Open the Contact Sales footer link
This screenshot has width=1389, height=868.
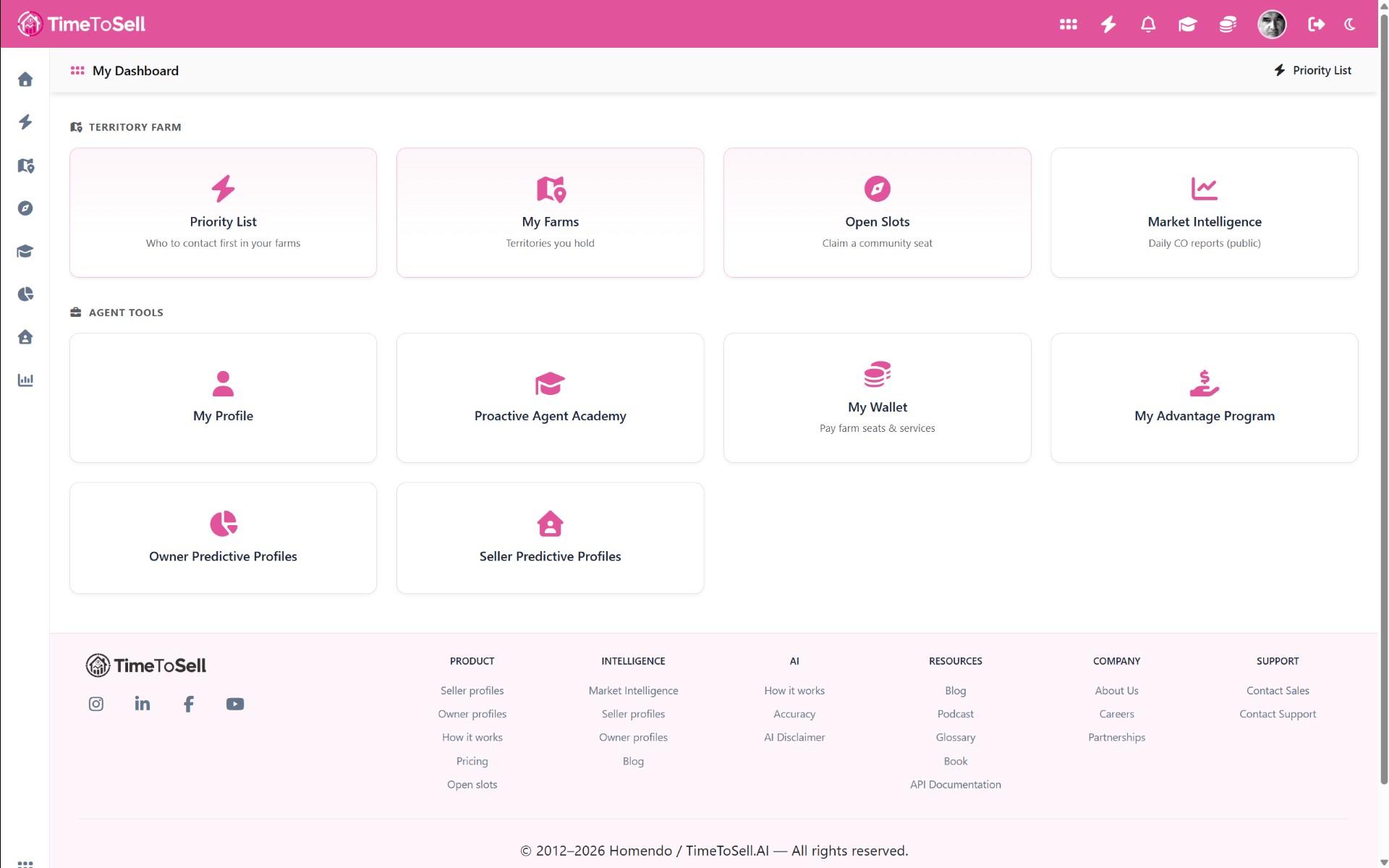point(1278,691)
